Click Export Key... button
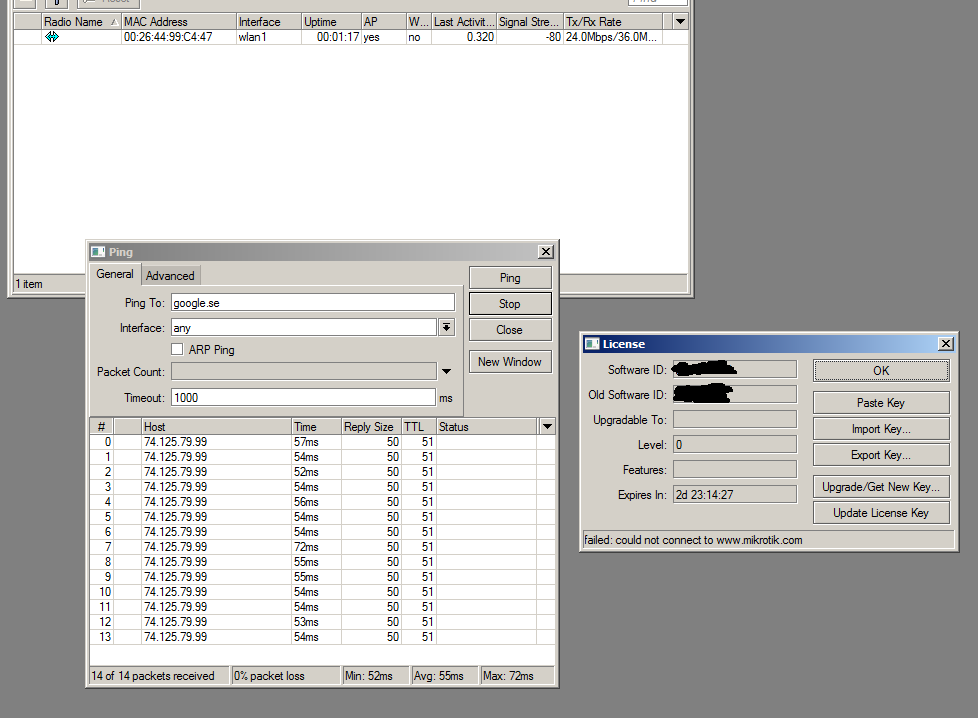Image resolution: width=978 pixels, height=718 pixels. (881, 455)
